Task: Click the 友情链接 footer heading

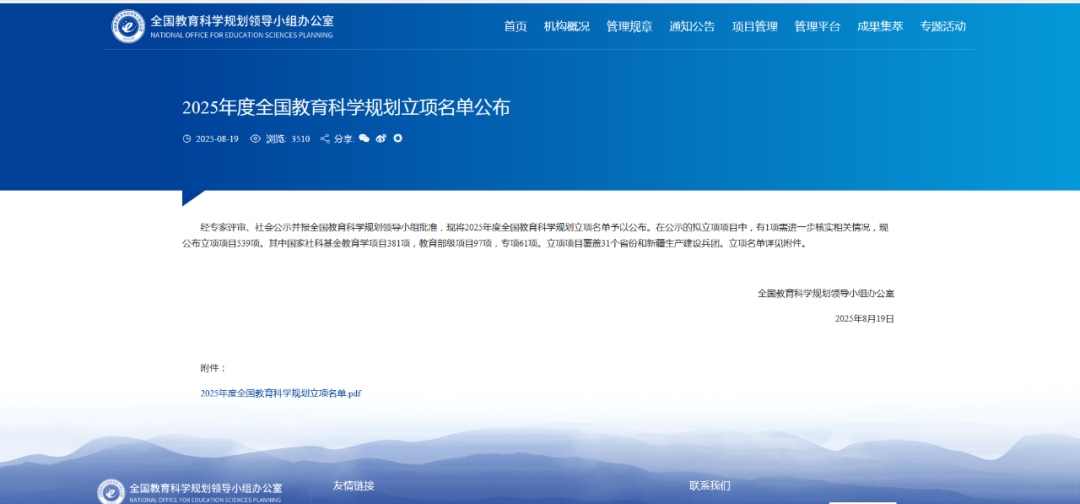Action: click(x=353, y=486)
